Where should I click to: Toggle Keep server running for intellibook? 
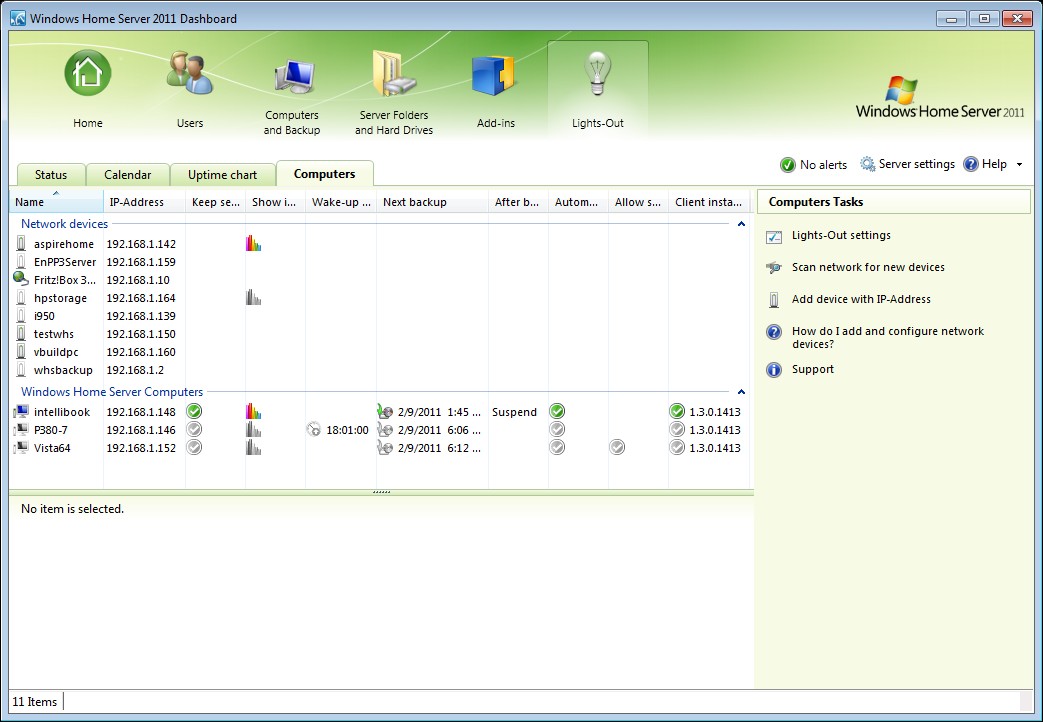coord(194,411)
